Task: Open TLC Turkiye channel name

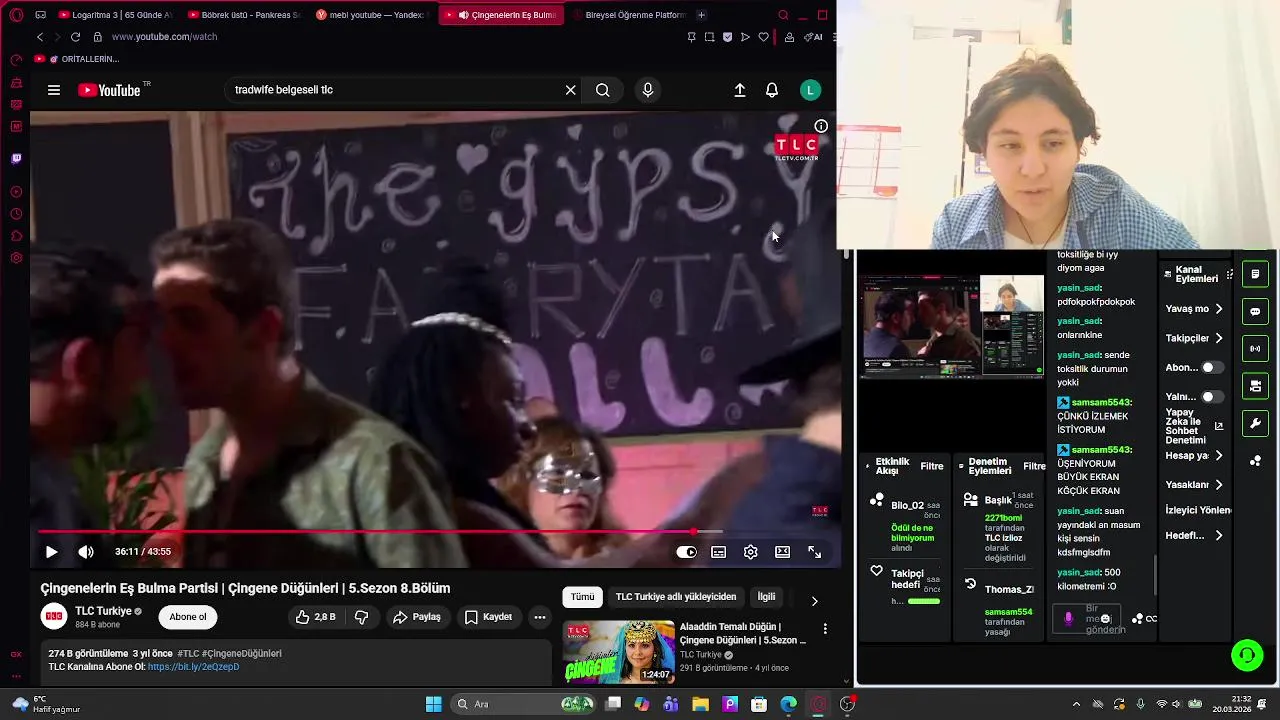Action: [x=103, y=611]
